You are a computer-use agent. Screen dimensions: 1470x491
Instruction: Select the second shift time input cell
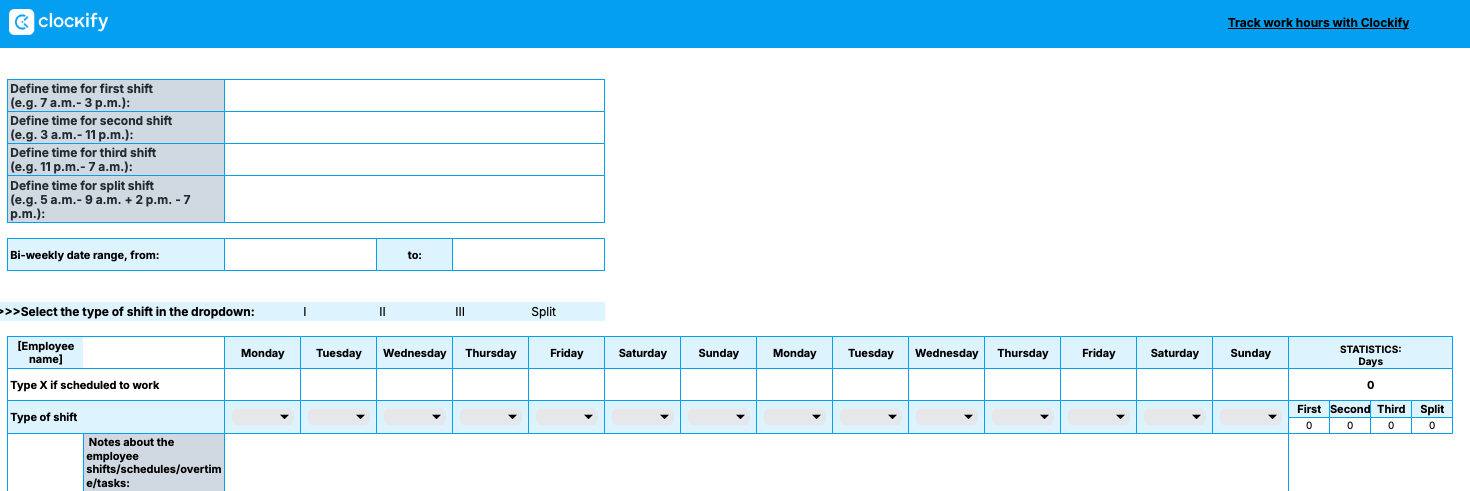pos(414,128)
